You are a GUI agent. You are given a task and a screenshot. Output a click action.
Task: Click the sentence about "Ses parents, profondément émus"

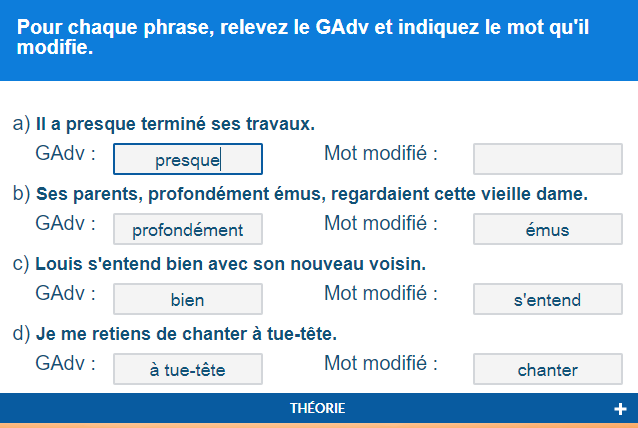[311, 193]
